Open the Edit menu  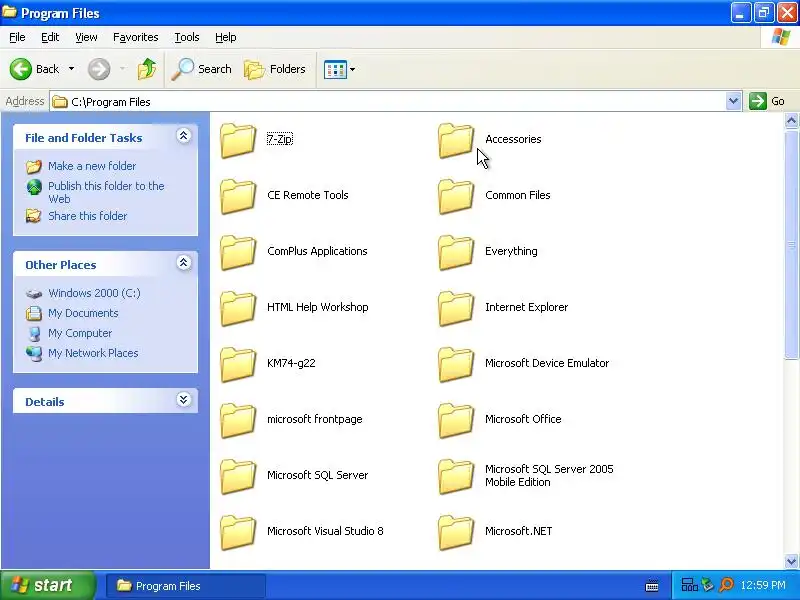[x=50, y=37]
